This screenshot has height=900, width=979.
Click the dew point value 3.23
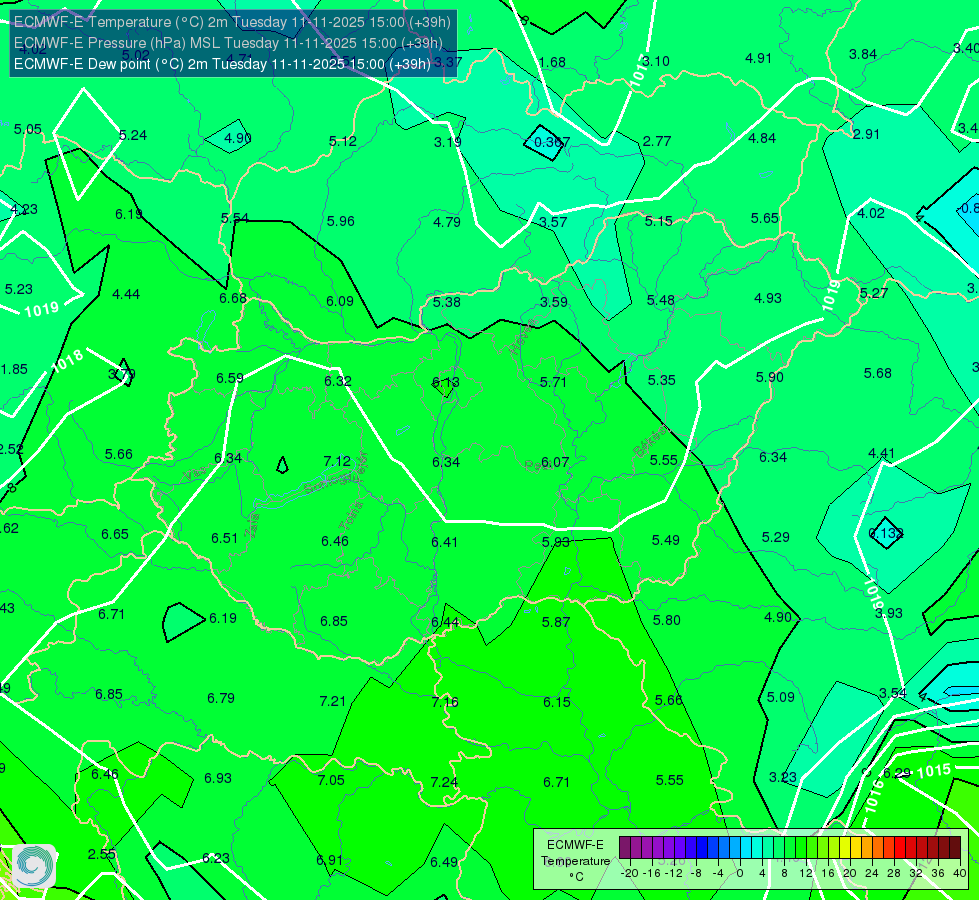click(x=782, y=777)
